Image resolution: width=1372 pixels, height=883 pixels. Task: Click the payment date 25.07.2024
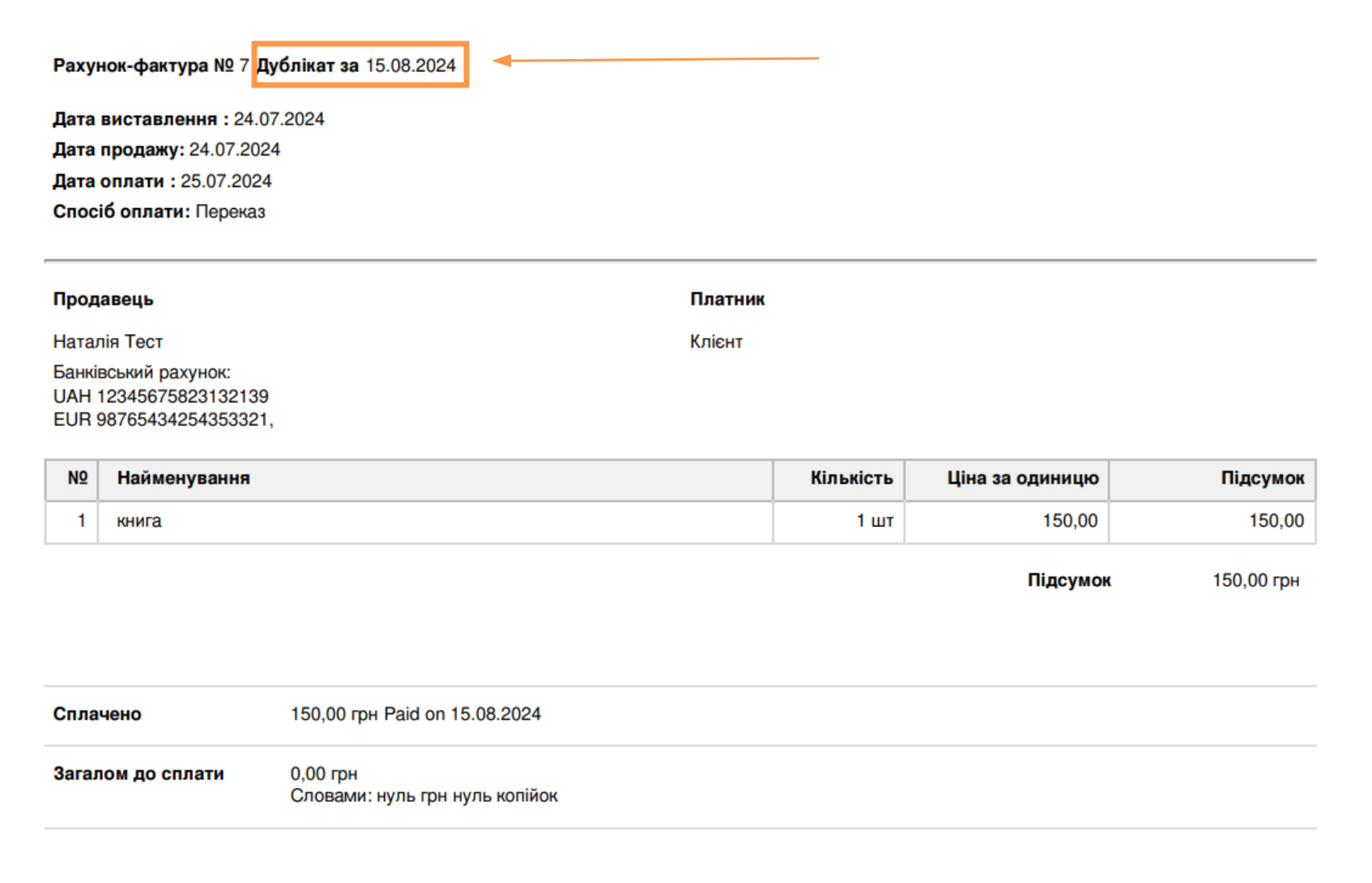pyautogui.click(x=226, y=181)
